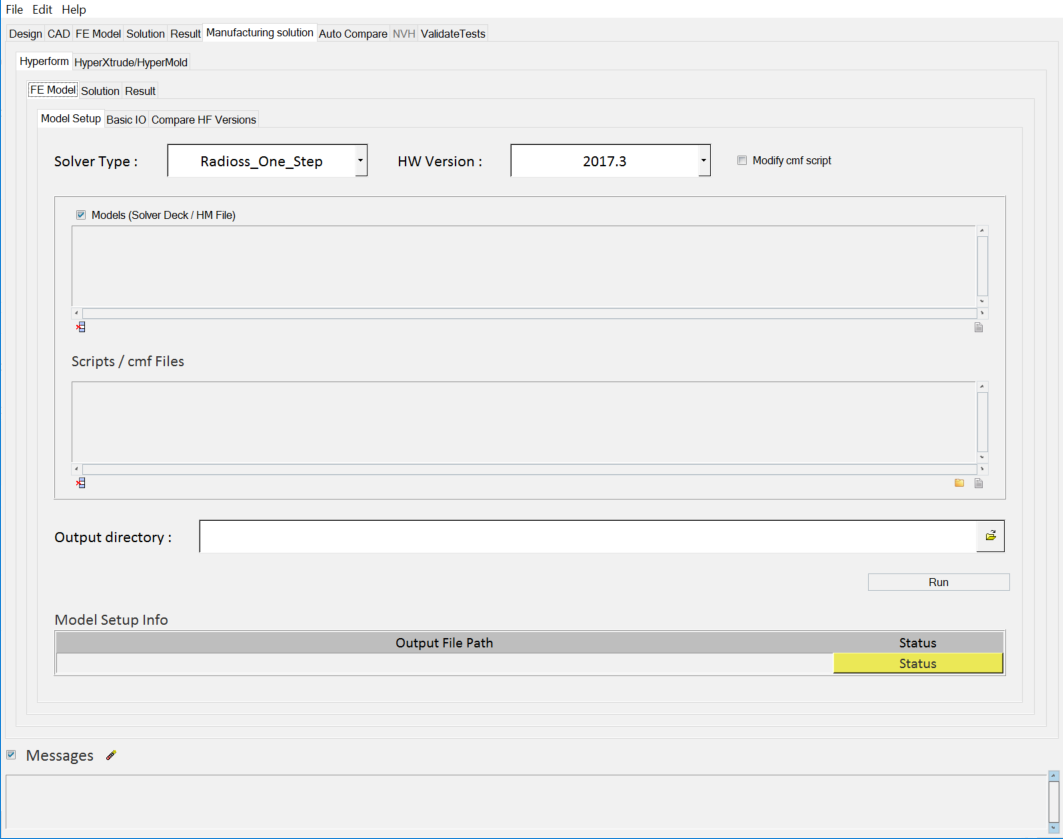Open the Basic IO tab
This screenshot has width=1063, height=839.
(126, 120)
